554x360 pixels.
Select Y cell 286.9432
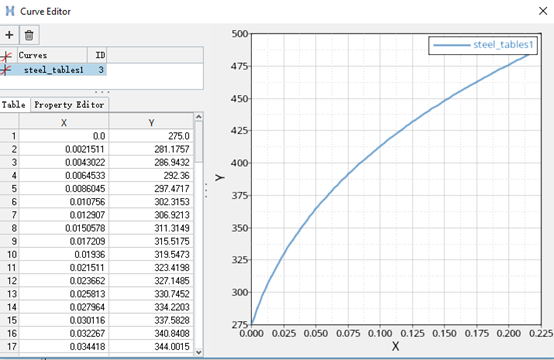click(x=151, y=162)
